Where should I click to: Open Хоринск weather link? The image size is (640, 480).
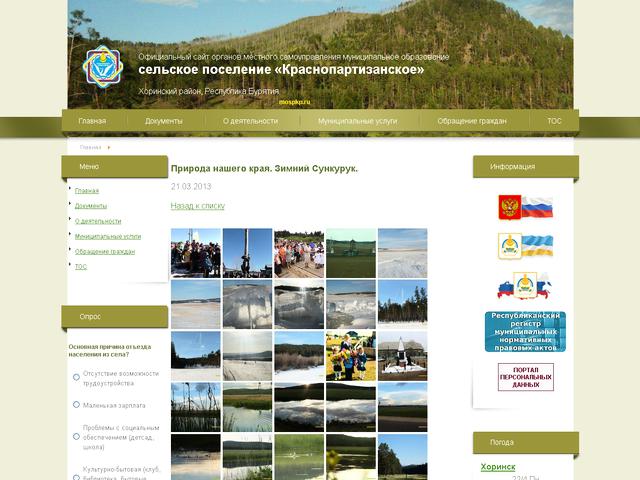coord(498,467)
